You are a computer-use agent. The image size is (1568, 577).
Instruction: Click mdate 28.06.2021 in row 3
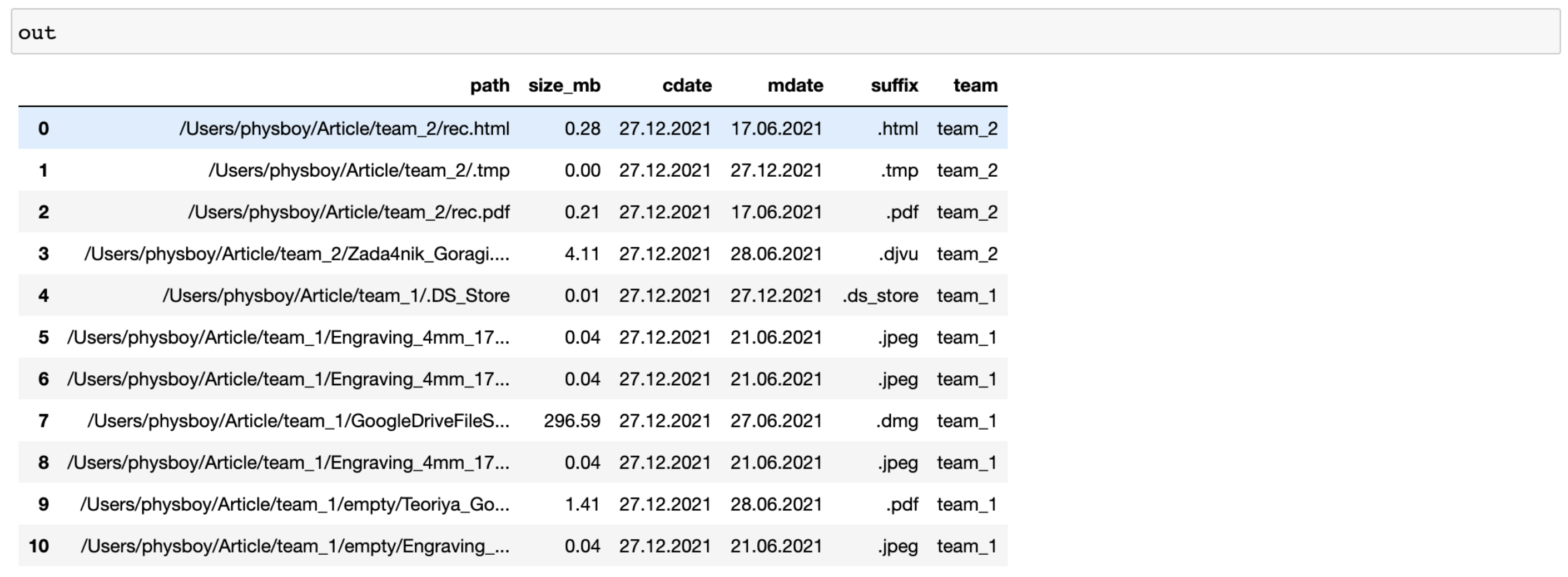pyautogui.click(x=776, y=254)
